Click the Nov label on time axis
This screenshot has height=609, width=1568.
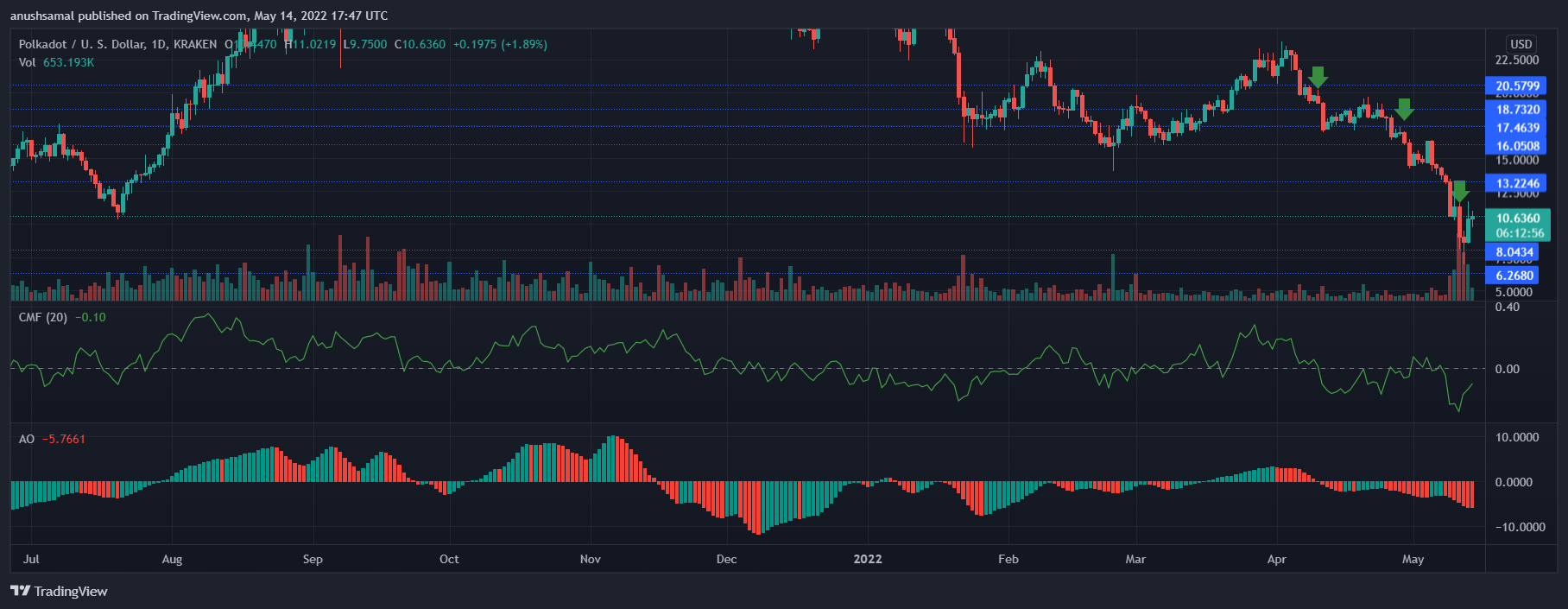click(x=591, y=559)
